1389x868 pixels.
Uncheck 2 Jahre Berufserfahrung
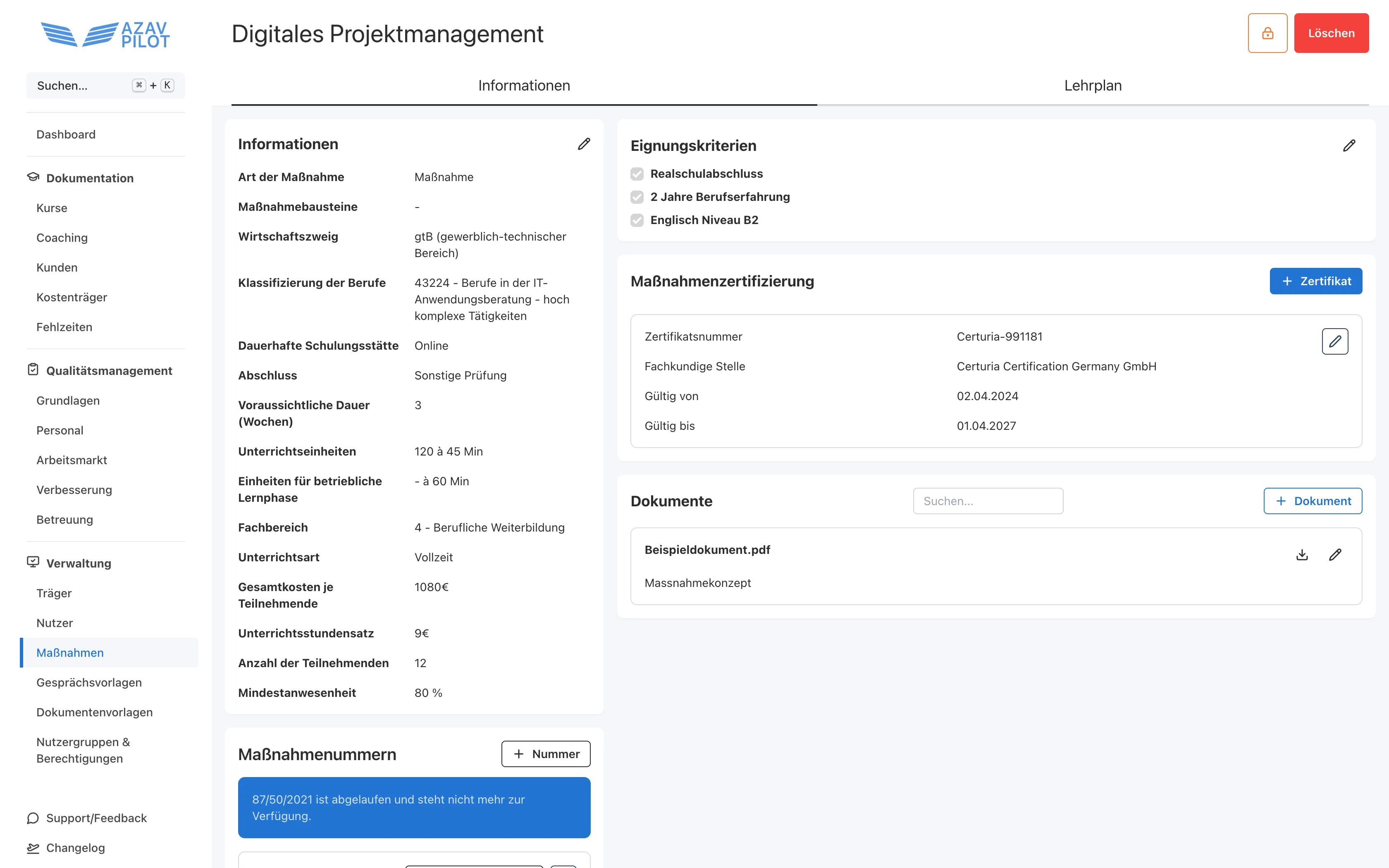click(637, 197)
